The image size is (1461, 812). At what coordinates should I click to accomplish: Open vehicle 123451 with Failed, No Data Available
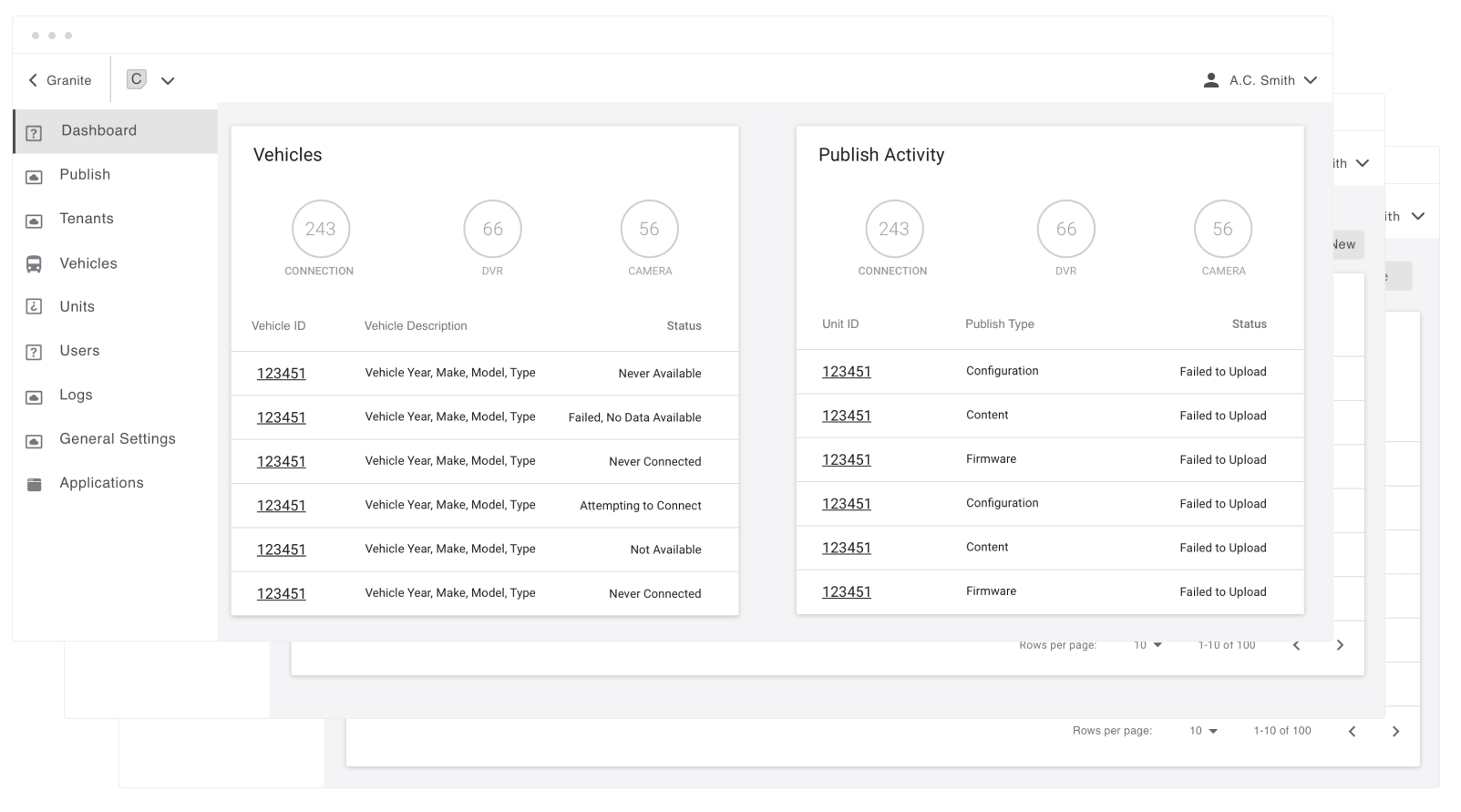[x=281, y=417]
